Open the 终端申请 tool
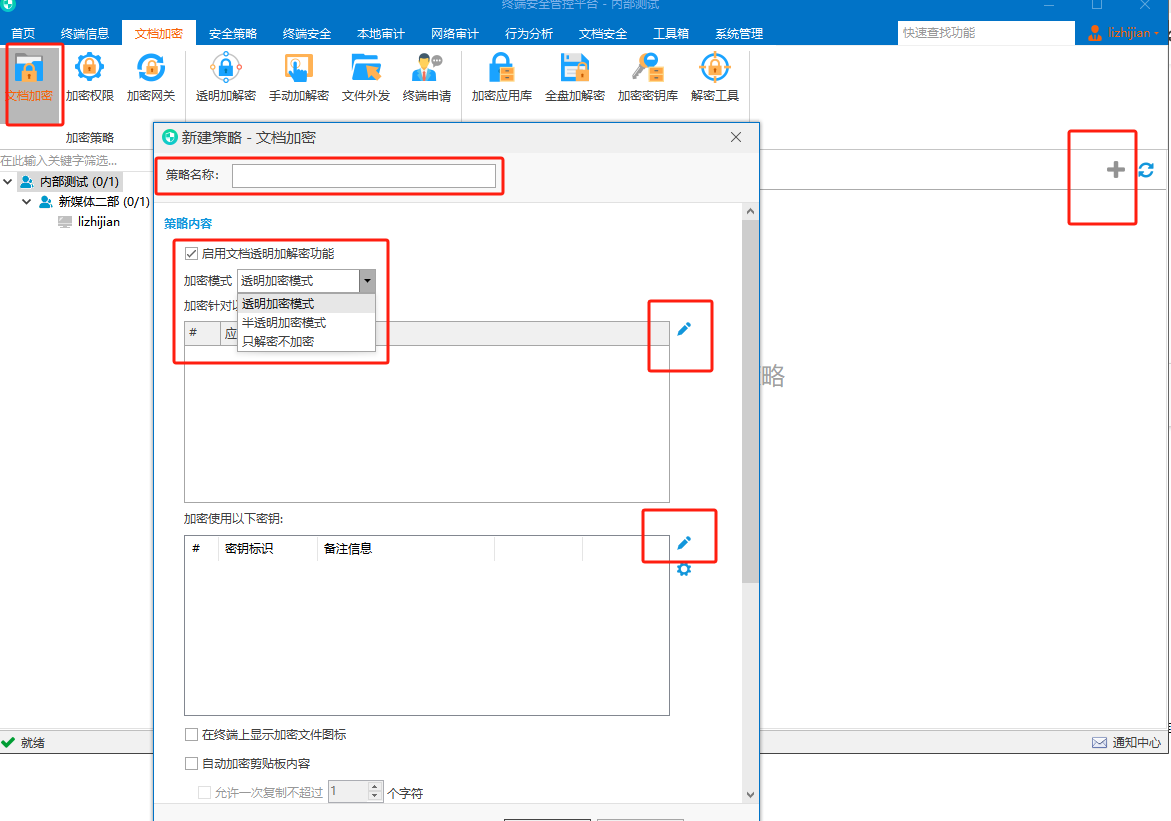 click(x=426, y=78)
